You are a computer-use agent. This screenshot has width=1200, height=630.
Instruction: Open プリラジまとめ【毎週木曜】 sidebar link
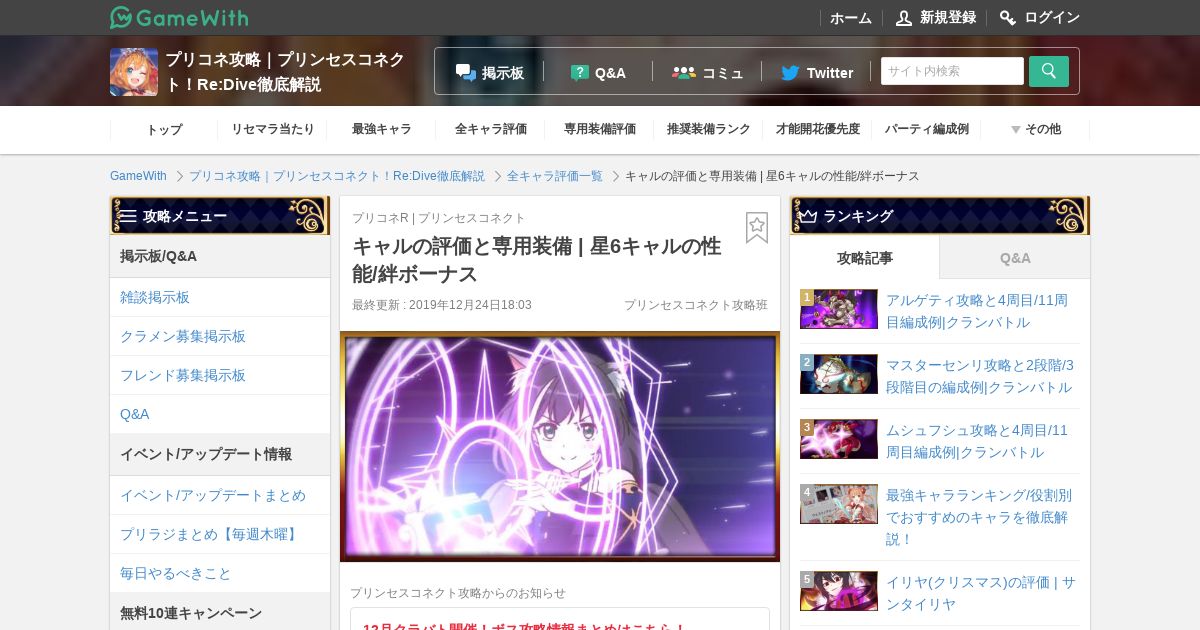[x=220, y=534]
